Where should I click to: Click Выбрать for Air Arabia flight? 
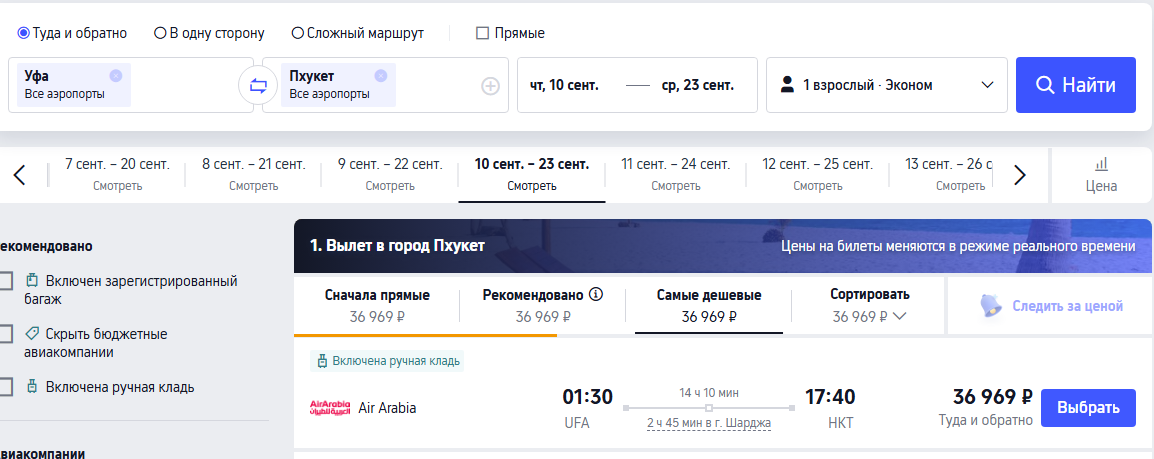click(1088, 408)
